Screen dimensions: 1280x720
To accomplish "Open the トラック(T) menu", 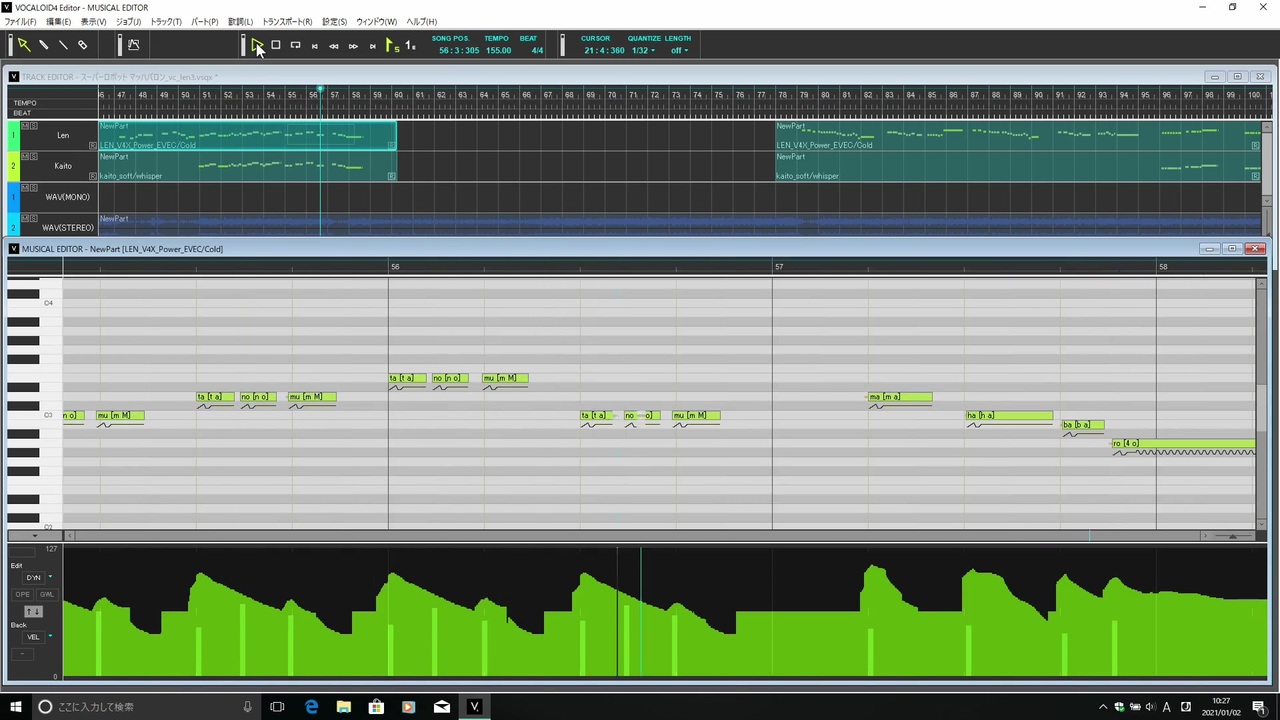I will (x=166, y=22).
